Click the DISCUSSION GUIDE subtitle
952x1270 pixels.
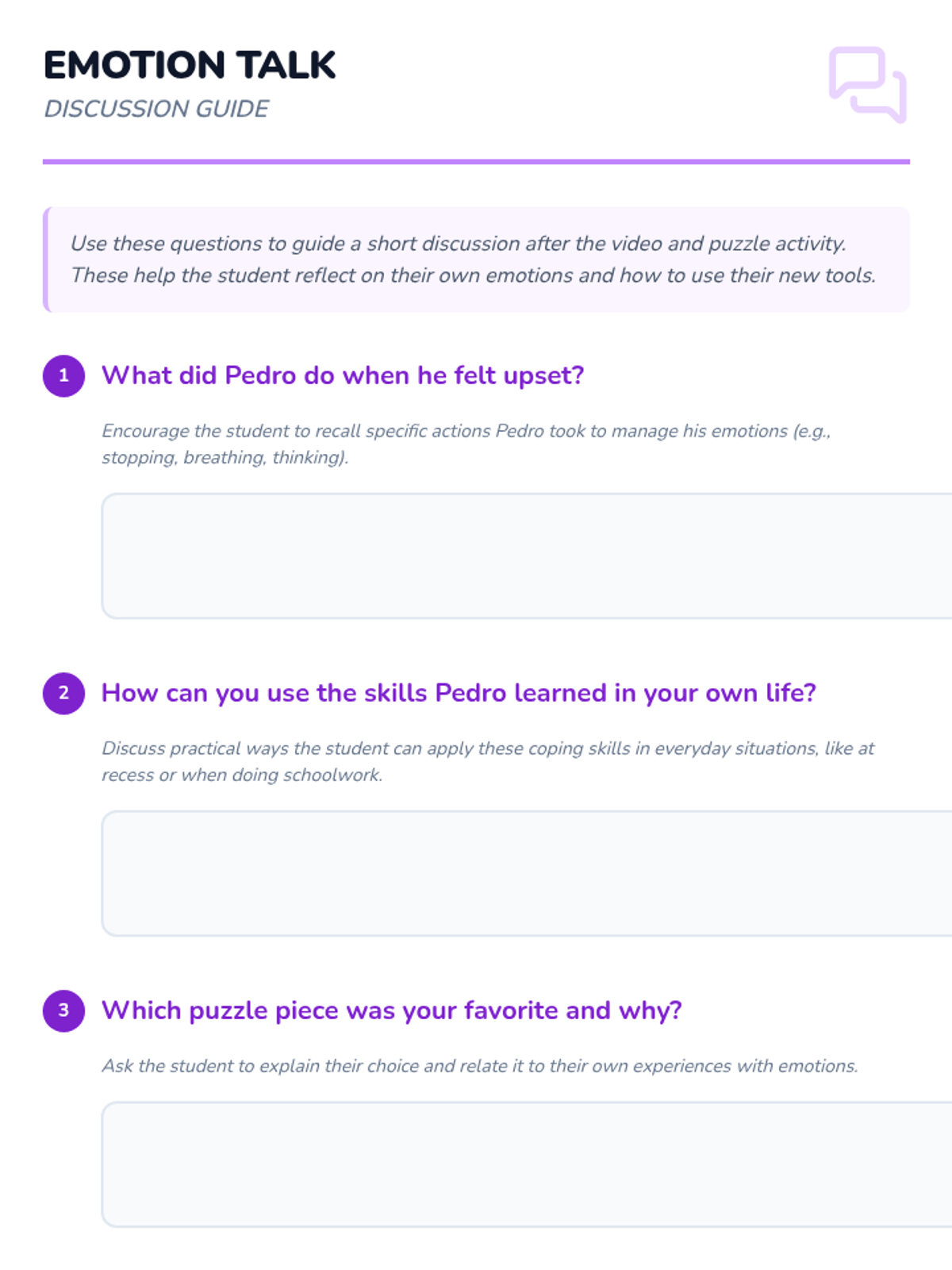click(156, 109)
